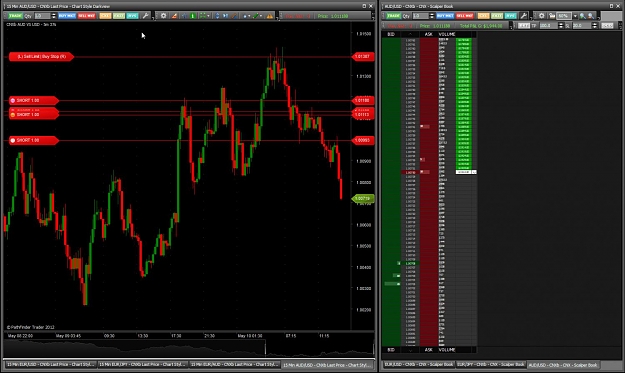Open the wrench settings icon in Scalper Book
Viewport: 625px width, 373px height.
coord(524,16)
